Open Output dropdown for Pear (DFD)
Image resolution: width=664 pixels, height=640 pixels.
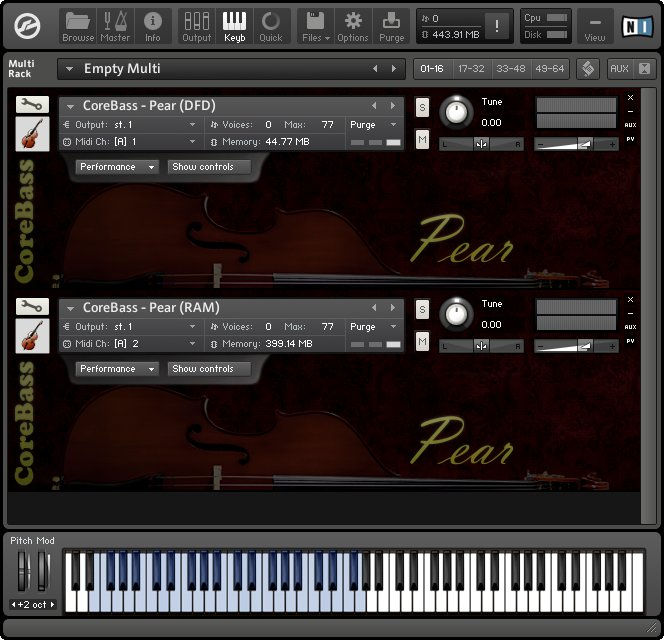coord(192,125)
